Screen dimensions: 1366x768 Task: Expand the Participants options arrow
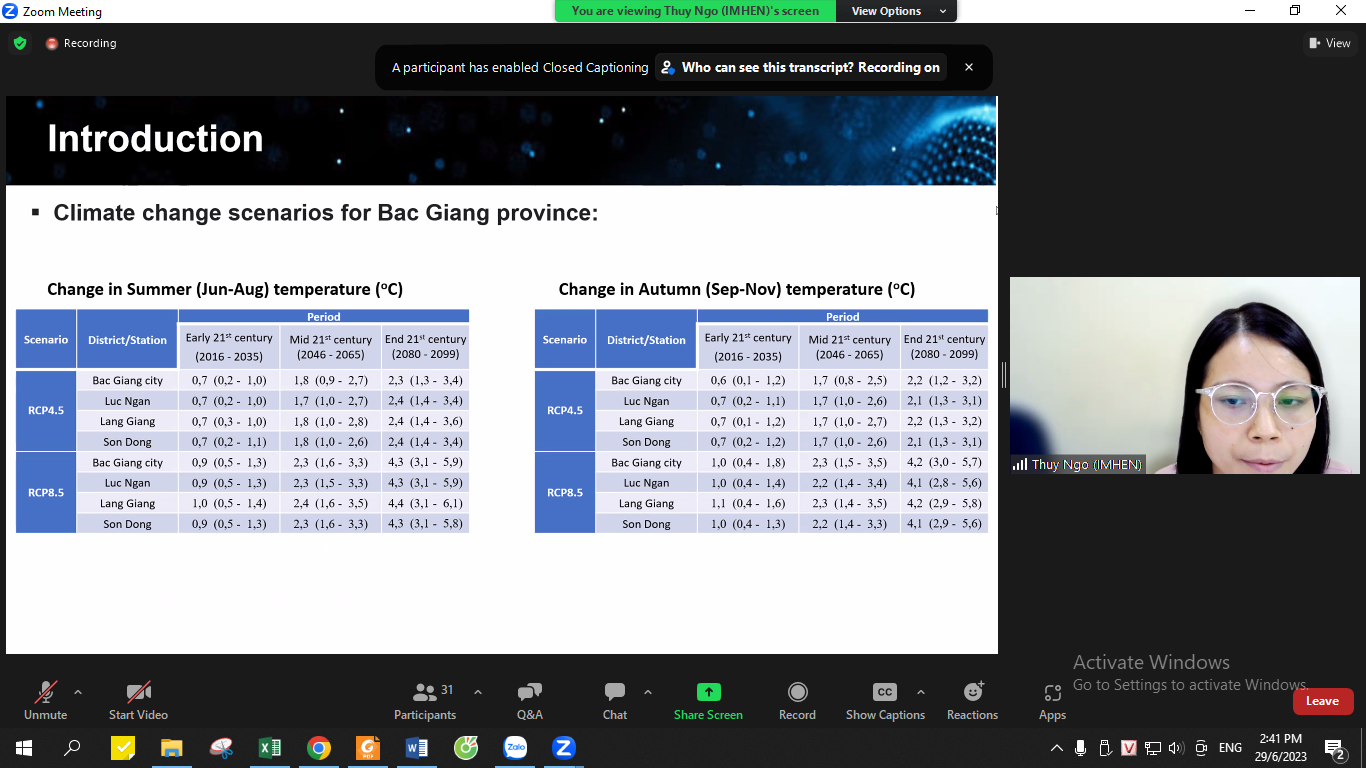click(x=478, y=692)
